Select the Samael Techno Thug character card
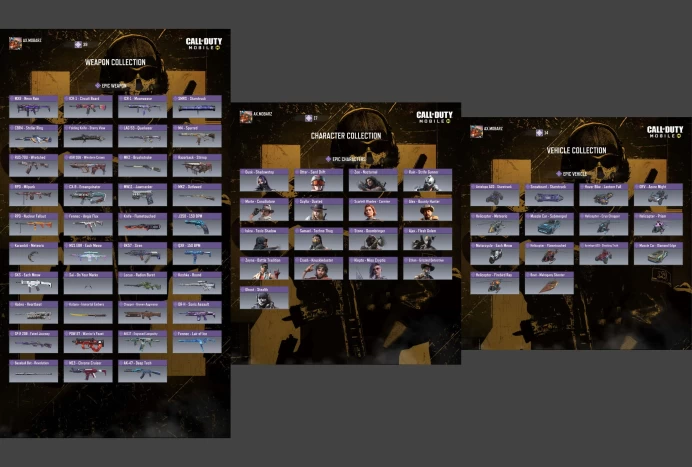 (318, 239)
